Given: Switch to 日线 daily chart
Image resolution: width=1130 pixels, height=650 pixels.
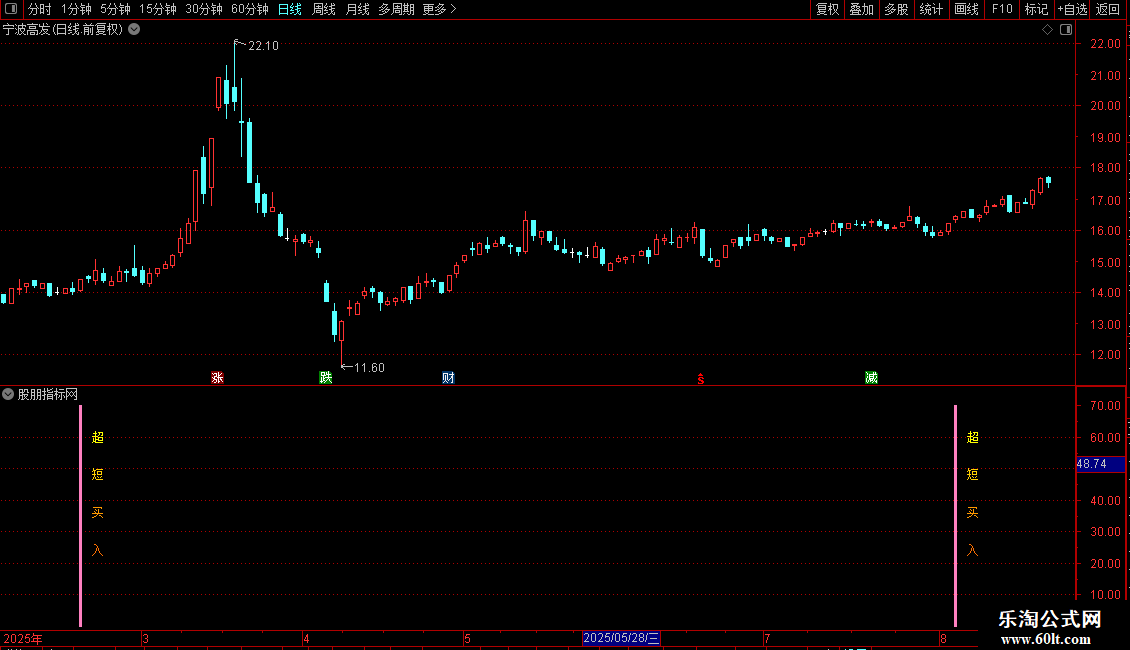Looking at the screenshot, I should [x=290, y=9].
